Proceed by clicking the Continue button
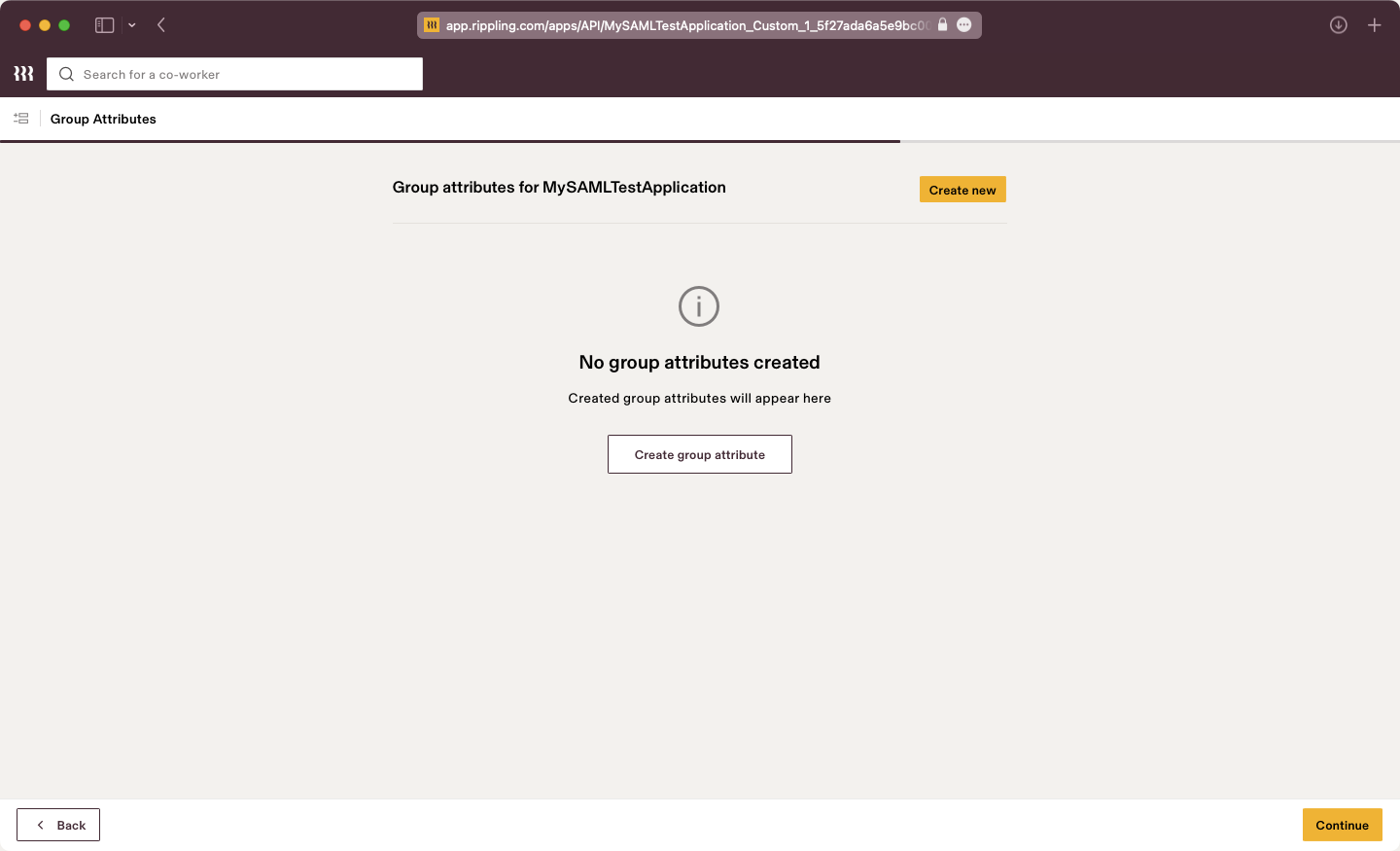This screenshot has width=1400, height=851. point(1342,825)
